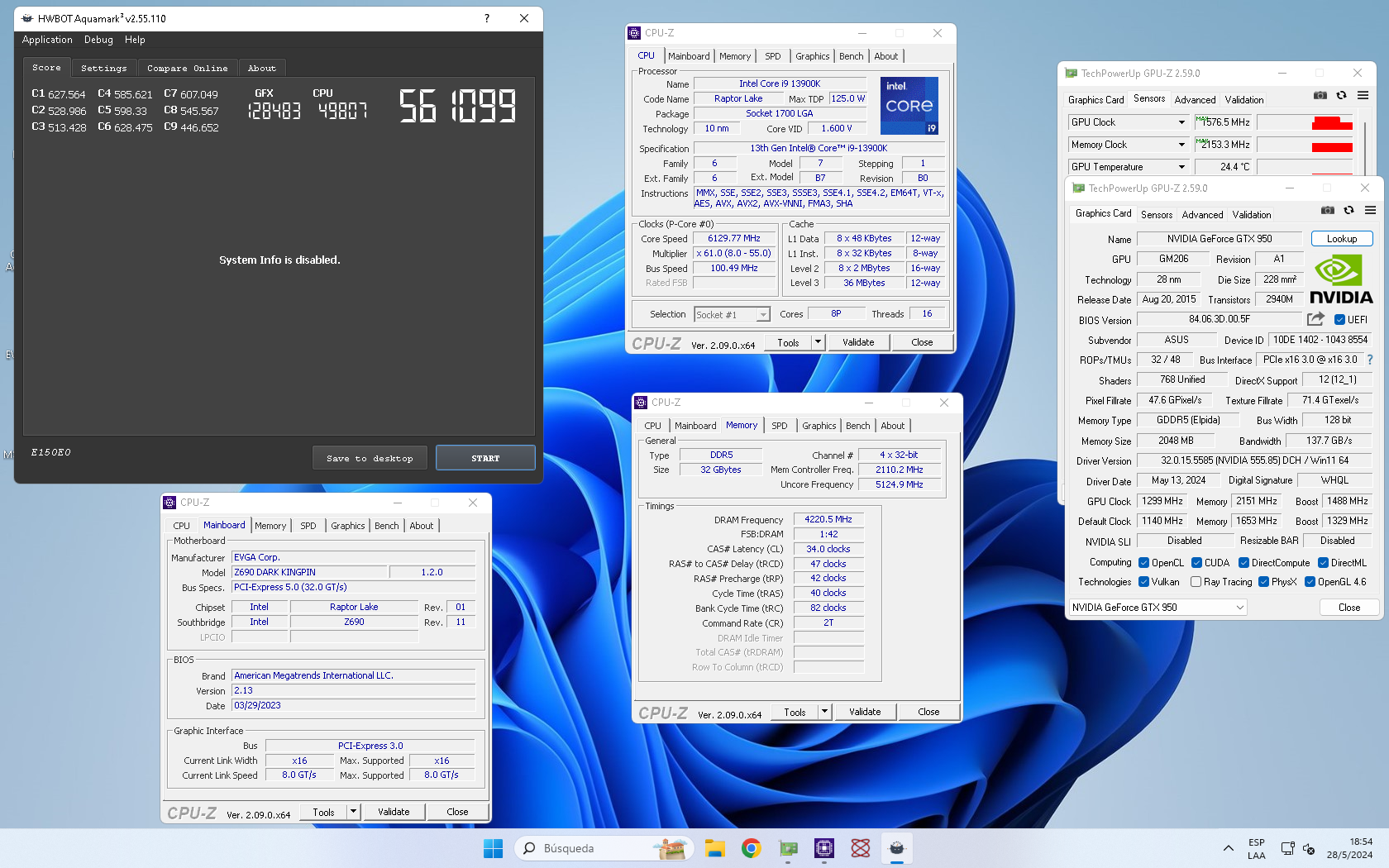Open Advanced tab in the front GPU-Z window
This screenshot has width=1389, height=868.
tap(1202, 215)
